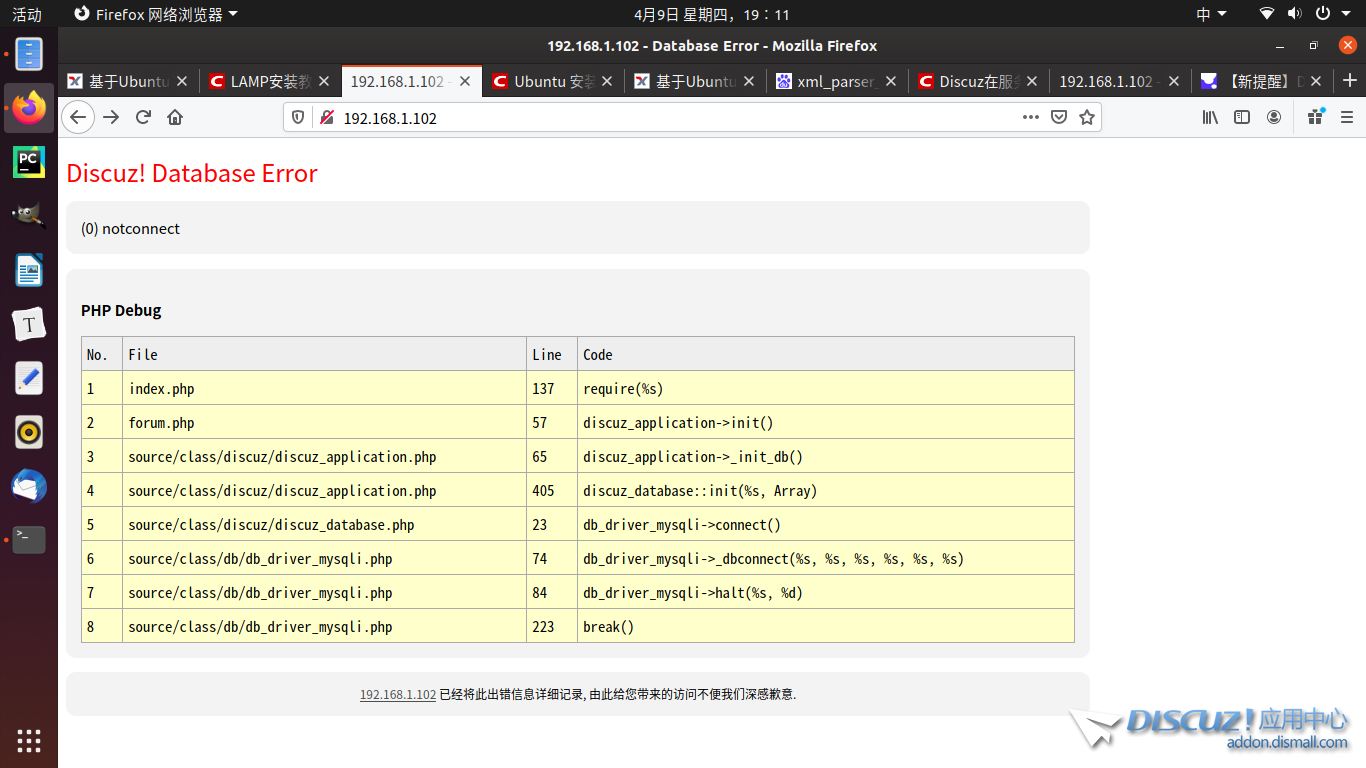1366x768 pixels.
Task: Open the What's New gift icon
Action: [1316, 117]
